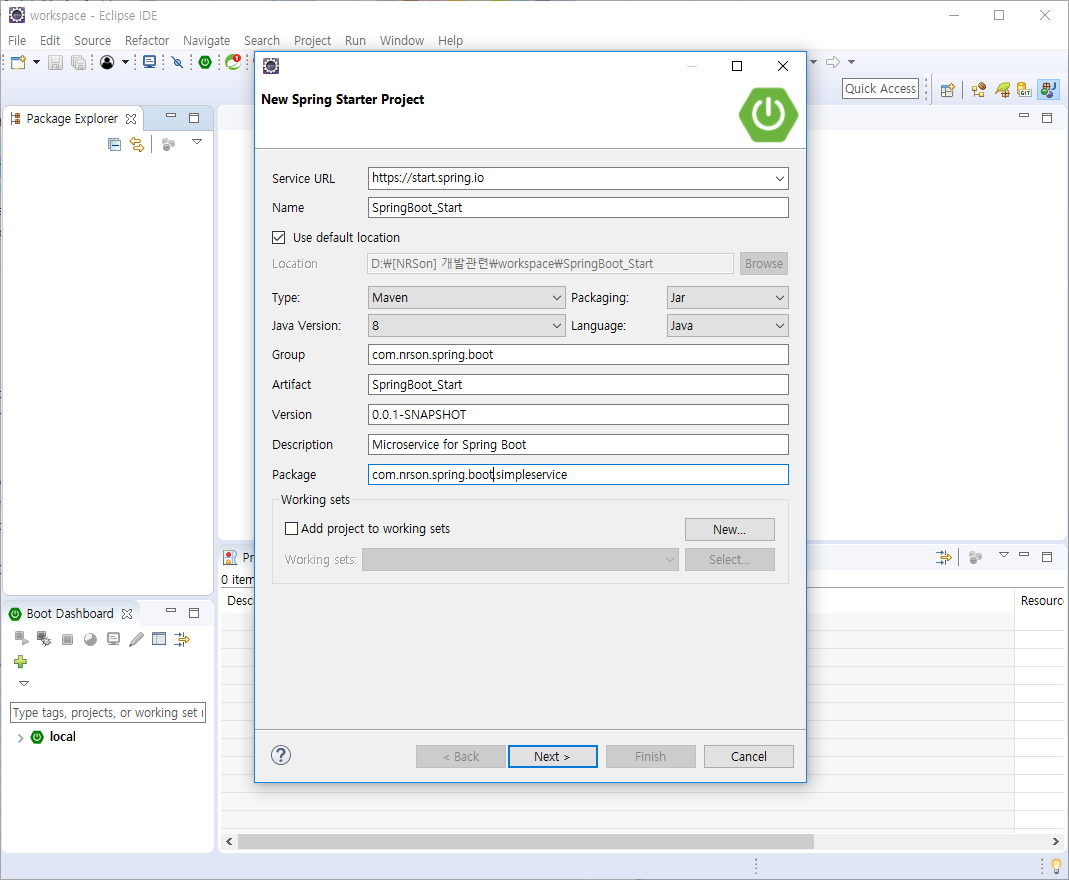Uncheck the Use default location checkbox

[x=278, y=237]
